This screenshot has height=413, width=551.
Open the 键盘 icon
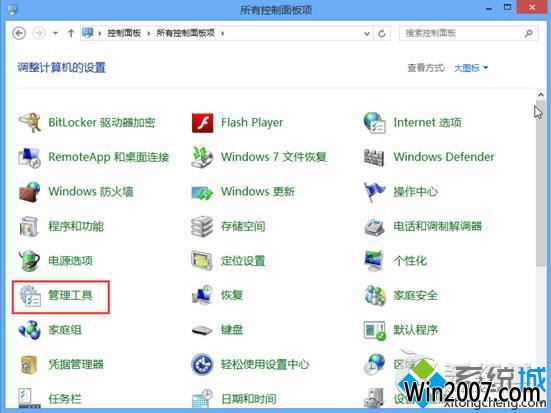click(202, 330)
